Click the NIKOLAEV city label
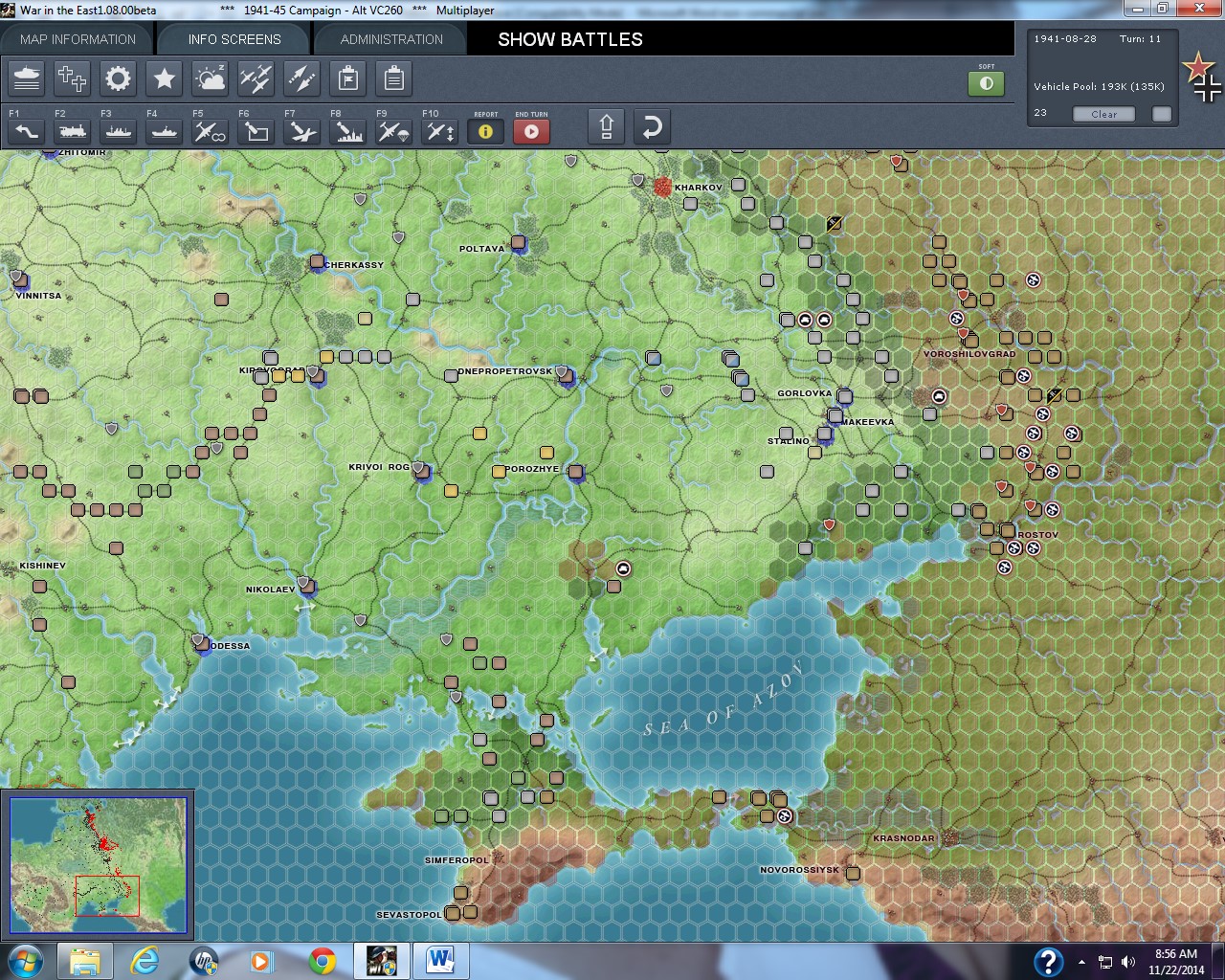 [x=271, y=590]
